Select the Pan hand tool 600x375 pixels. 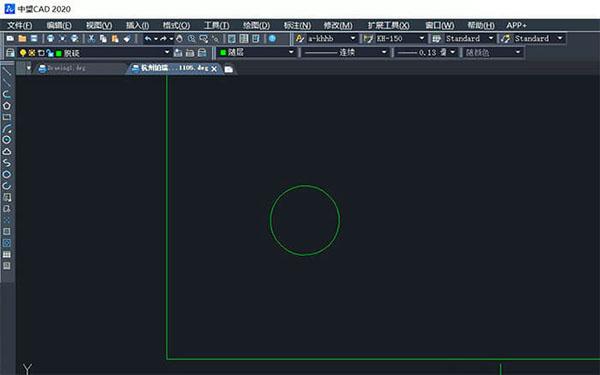coord(179,38)
